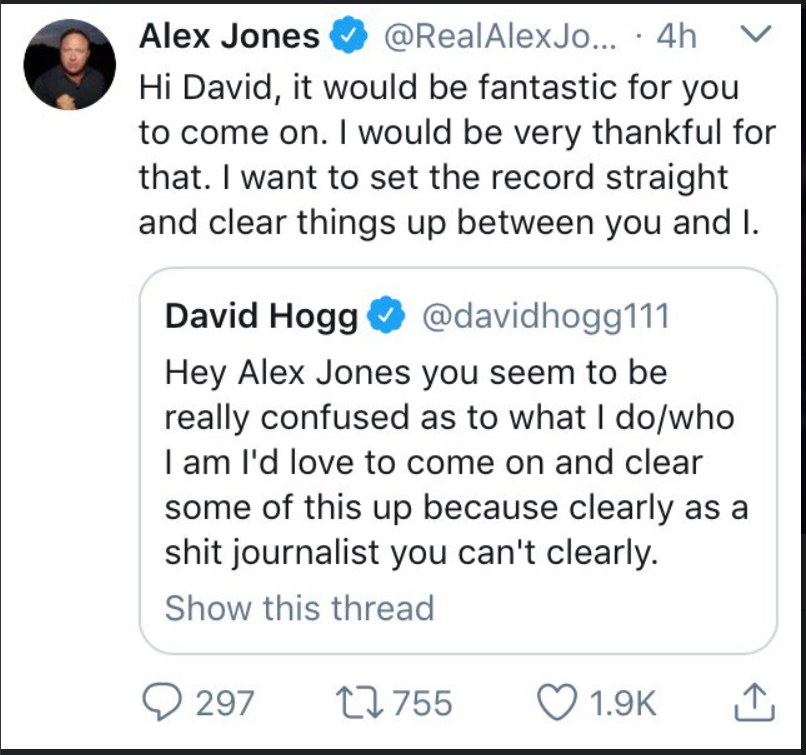Open the @RealAlexJo... handle
This screenshot has width=806, height=755.
coord(500,36)
